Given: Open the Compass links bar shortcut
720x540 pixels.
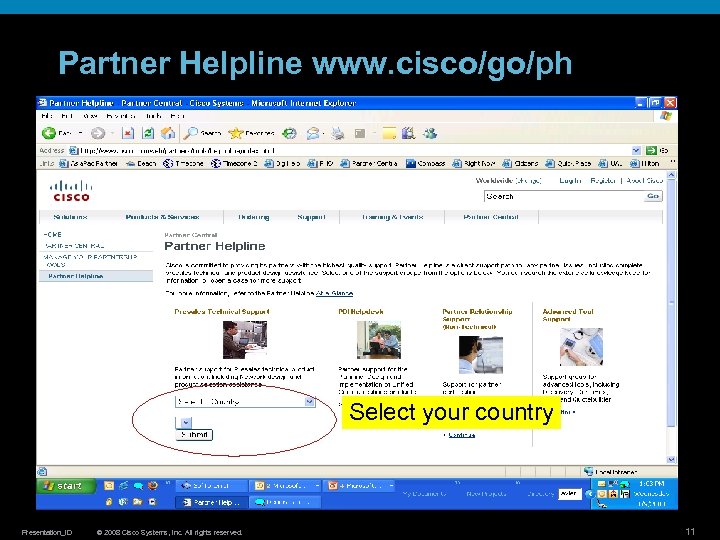Looking at the screenshot, I should click(426, 163).
